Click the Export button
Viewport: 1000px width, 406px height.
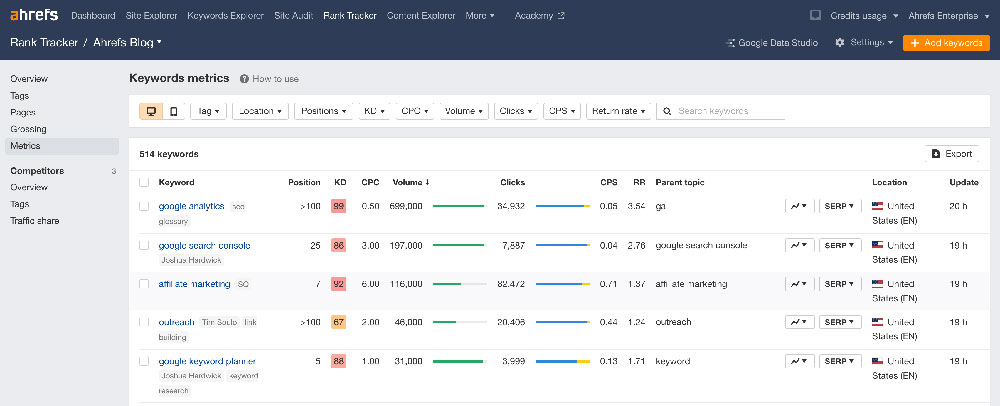(952, 154)
